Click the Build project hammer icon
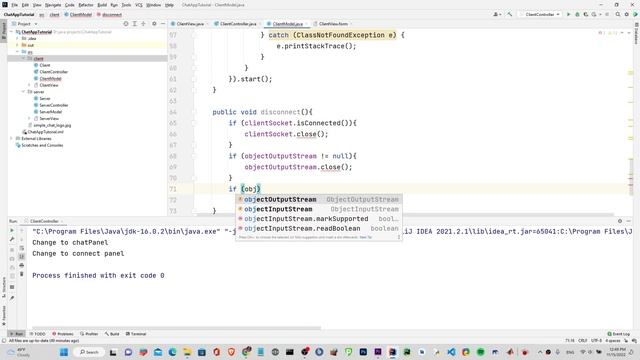 click(x=510, y=14)
